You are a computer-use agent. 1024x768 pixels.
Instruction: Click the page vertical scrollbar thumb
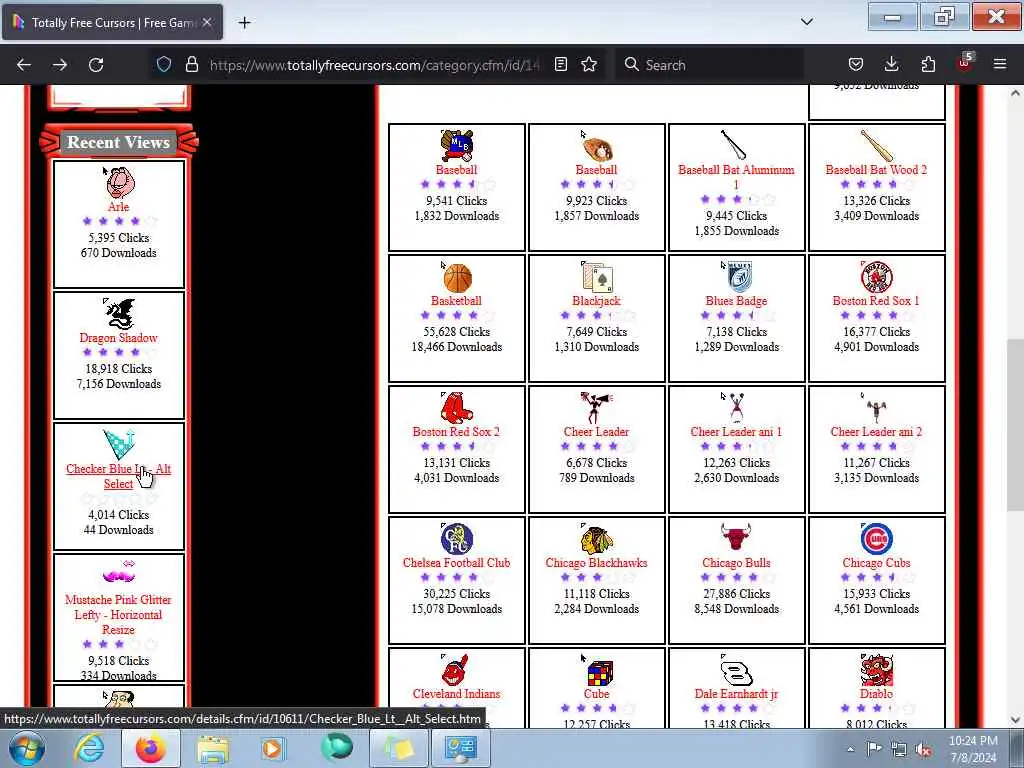[x=1015, y=424]
